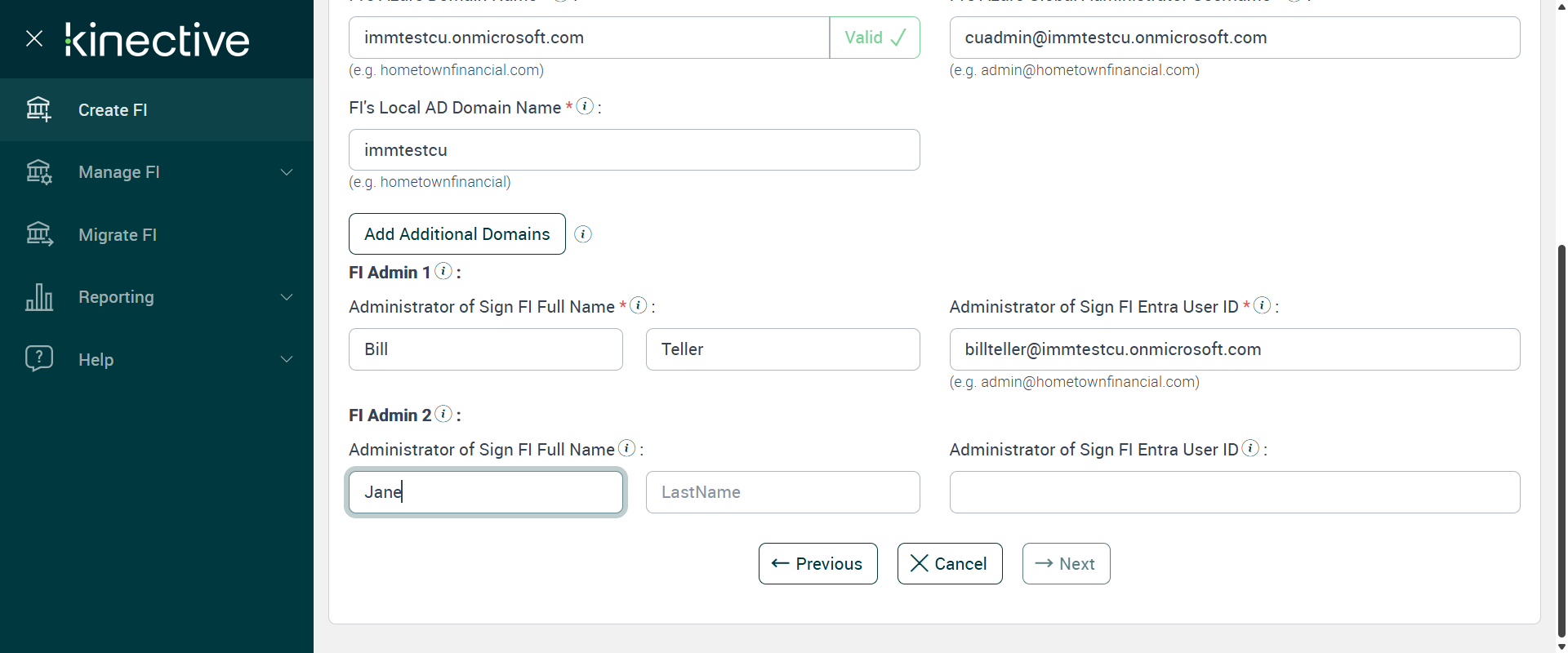Image resolution: width=1568 pixels, height=653 pixels.
Task: Select Create FI in the sidebar
Action: click(x=113, y=110)
